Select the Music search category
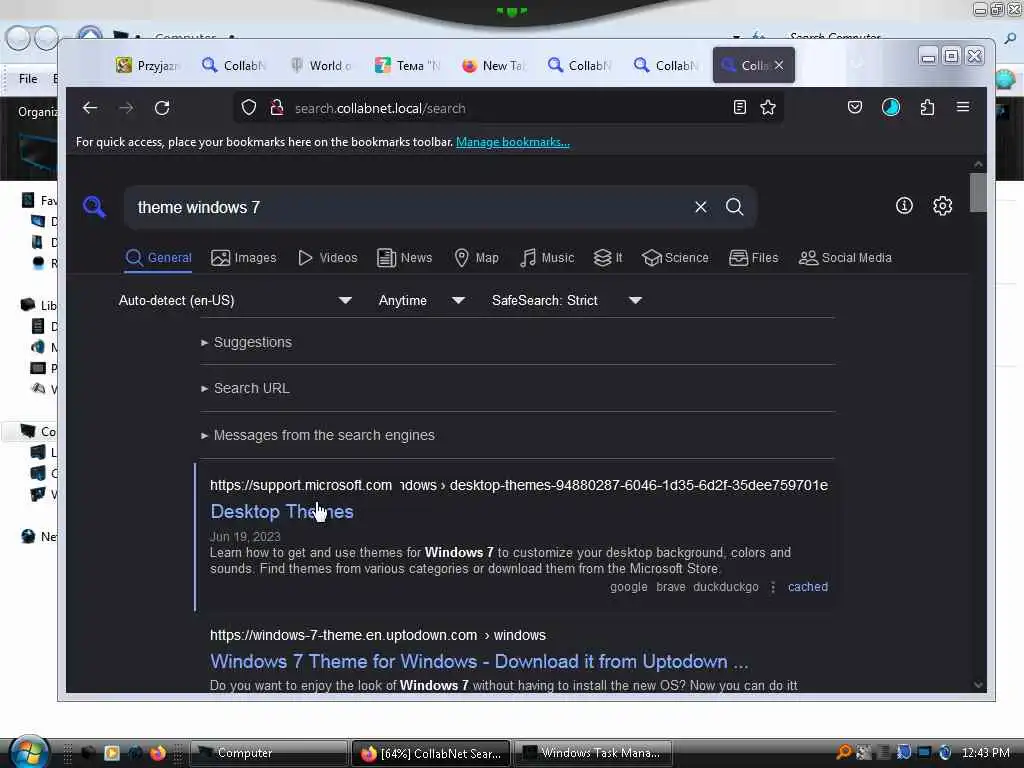This screenshot has height=768, width=1024. (547, 258)
